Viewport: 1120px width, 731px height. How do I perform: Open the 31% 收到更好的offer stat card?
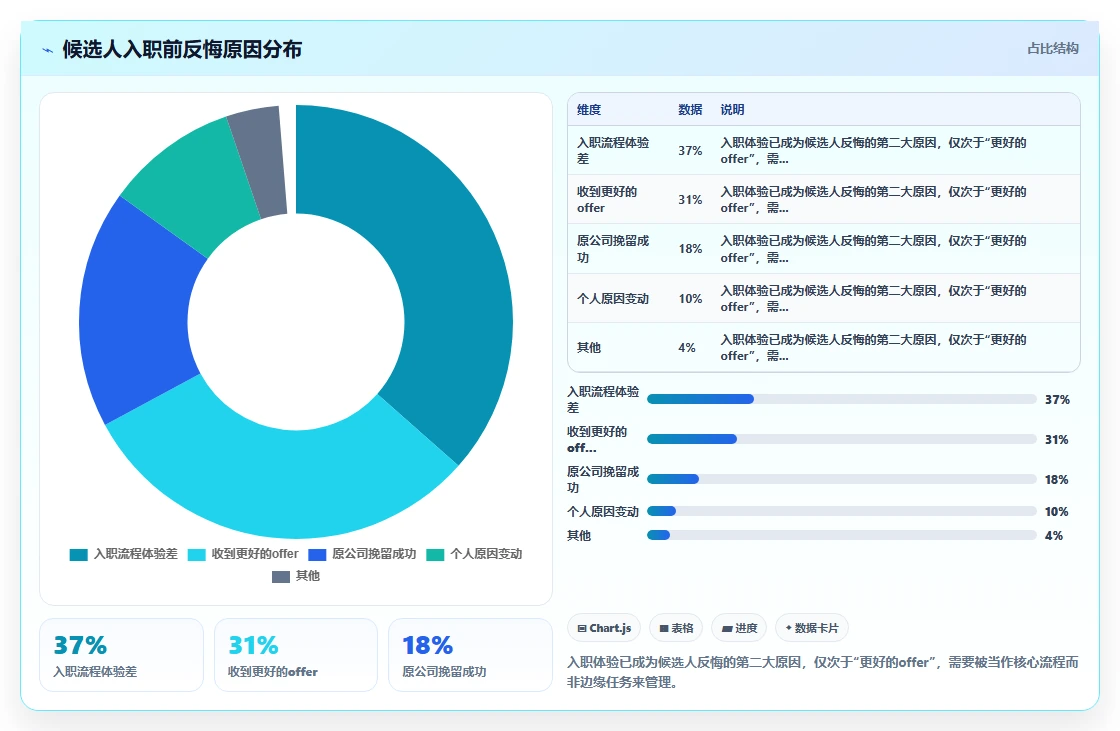(x=296, y=655)
